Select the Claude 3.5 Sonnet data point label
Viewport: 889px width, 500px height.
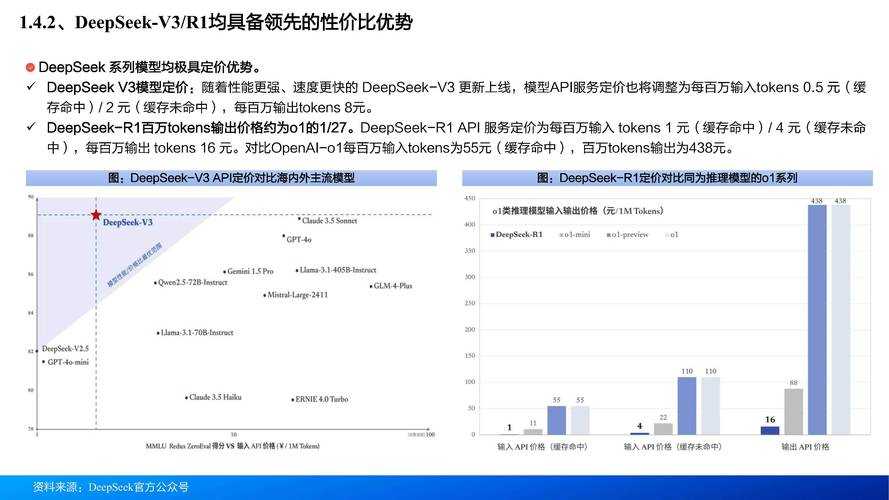(329, 221)
